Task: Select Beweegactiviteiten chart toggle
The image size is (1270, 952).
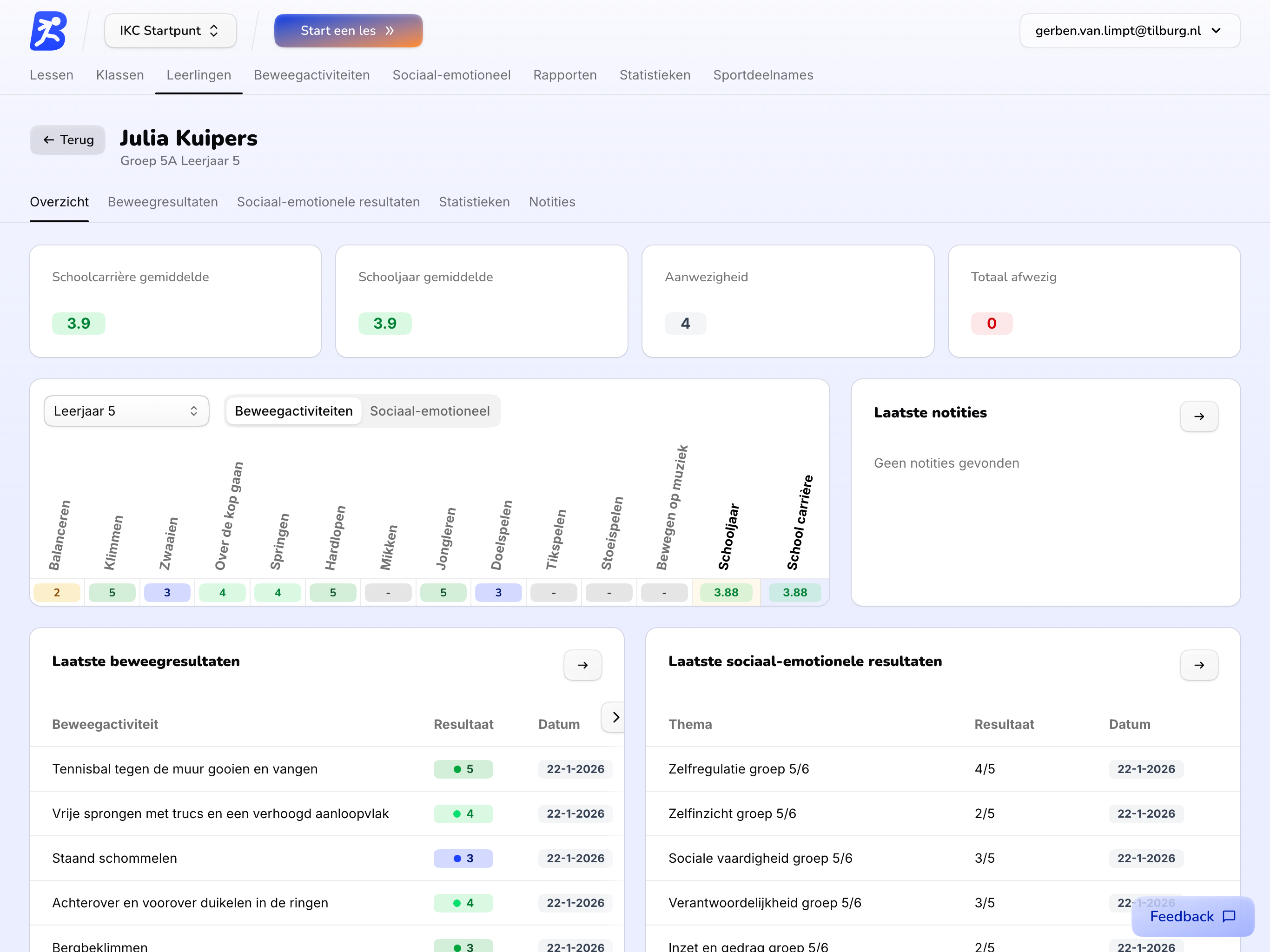Action: tap(293, 411)
